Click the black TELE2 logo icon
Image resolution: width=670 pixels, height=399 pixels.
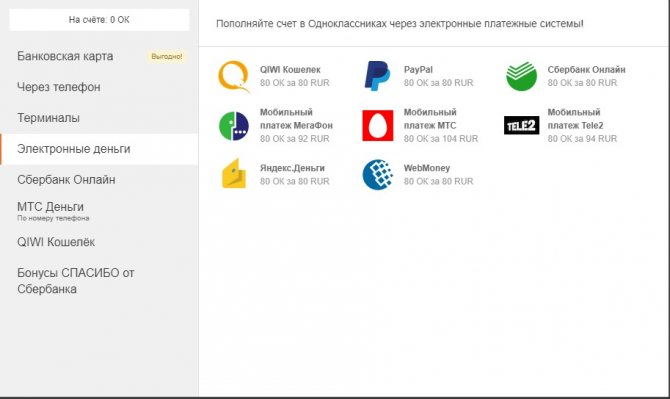pos(521,125)
